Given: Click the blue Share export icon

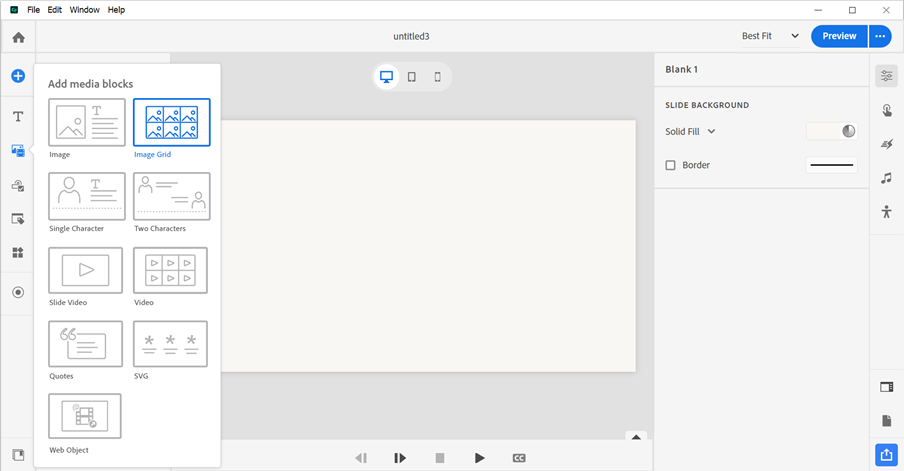Looking at the screenshot, I should 886,455.
